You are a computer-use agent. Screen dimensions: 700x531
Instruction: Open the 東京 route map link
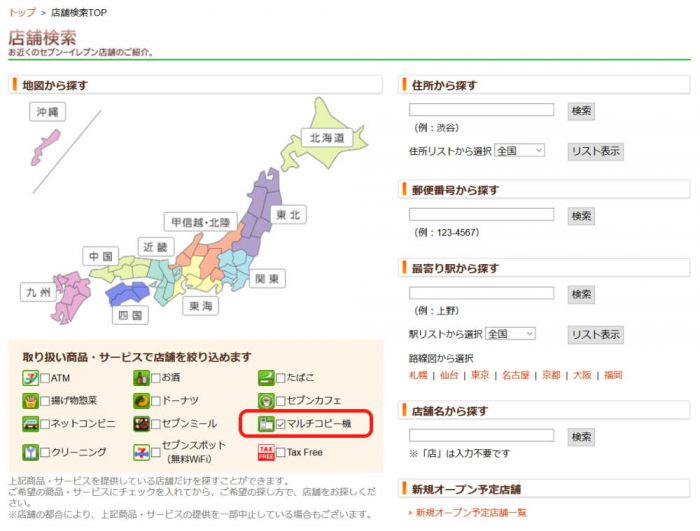[x=480, y=375]
